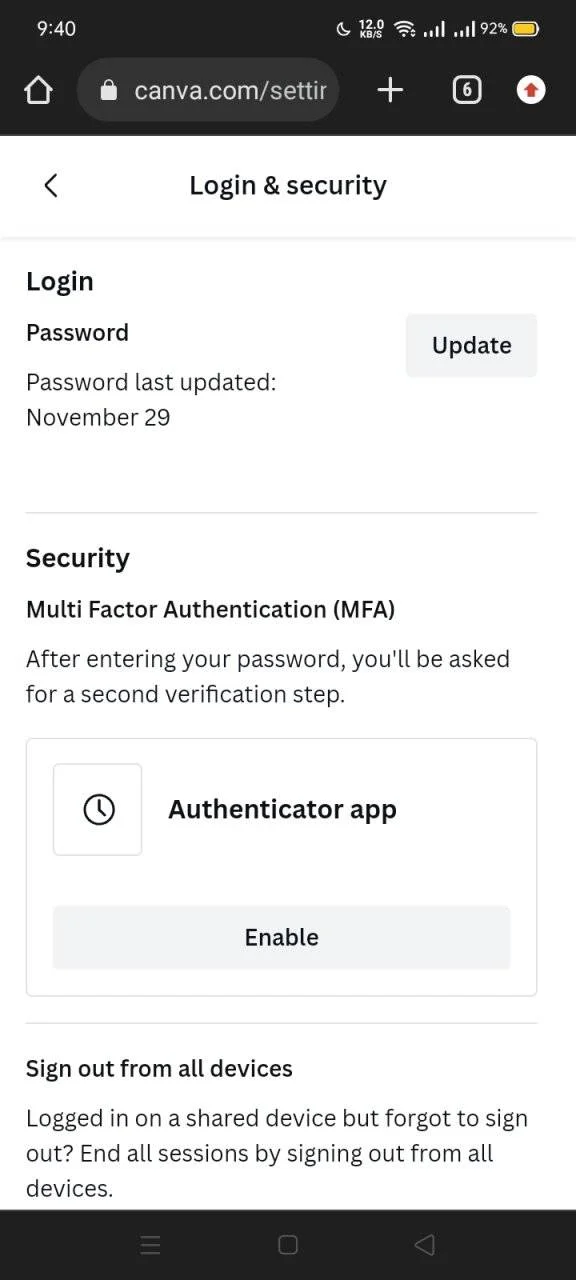Tap the Wi-Fi status icon
This screenshot has width=576, height=1280.
point(405,29)
